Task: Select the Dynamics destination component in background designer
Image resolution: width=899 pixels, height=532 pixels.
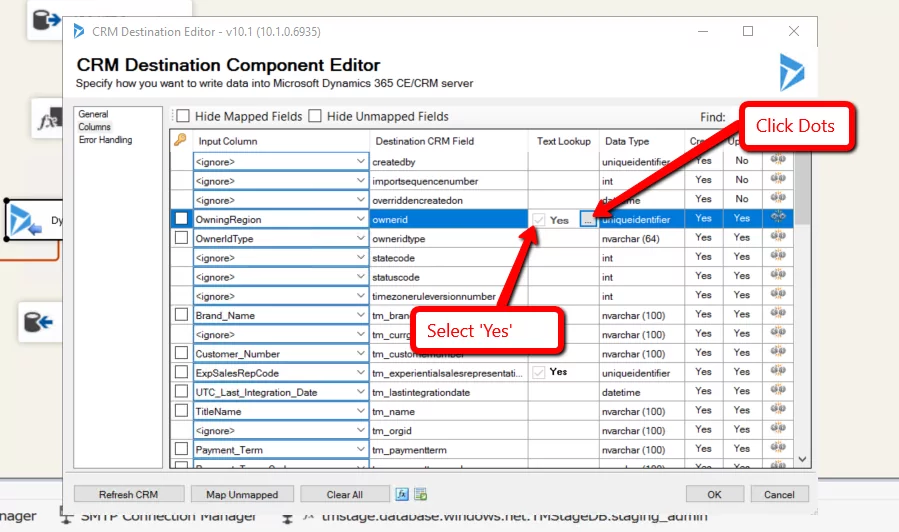Action: 34,220
